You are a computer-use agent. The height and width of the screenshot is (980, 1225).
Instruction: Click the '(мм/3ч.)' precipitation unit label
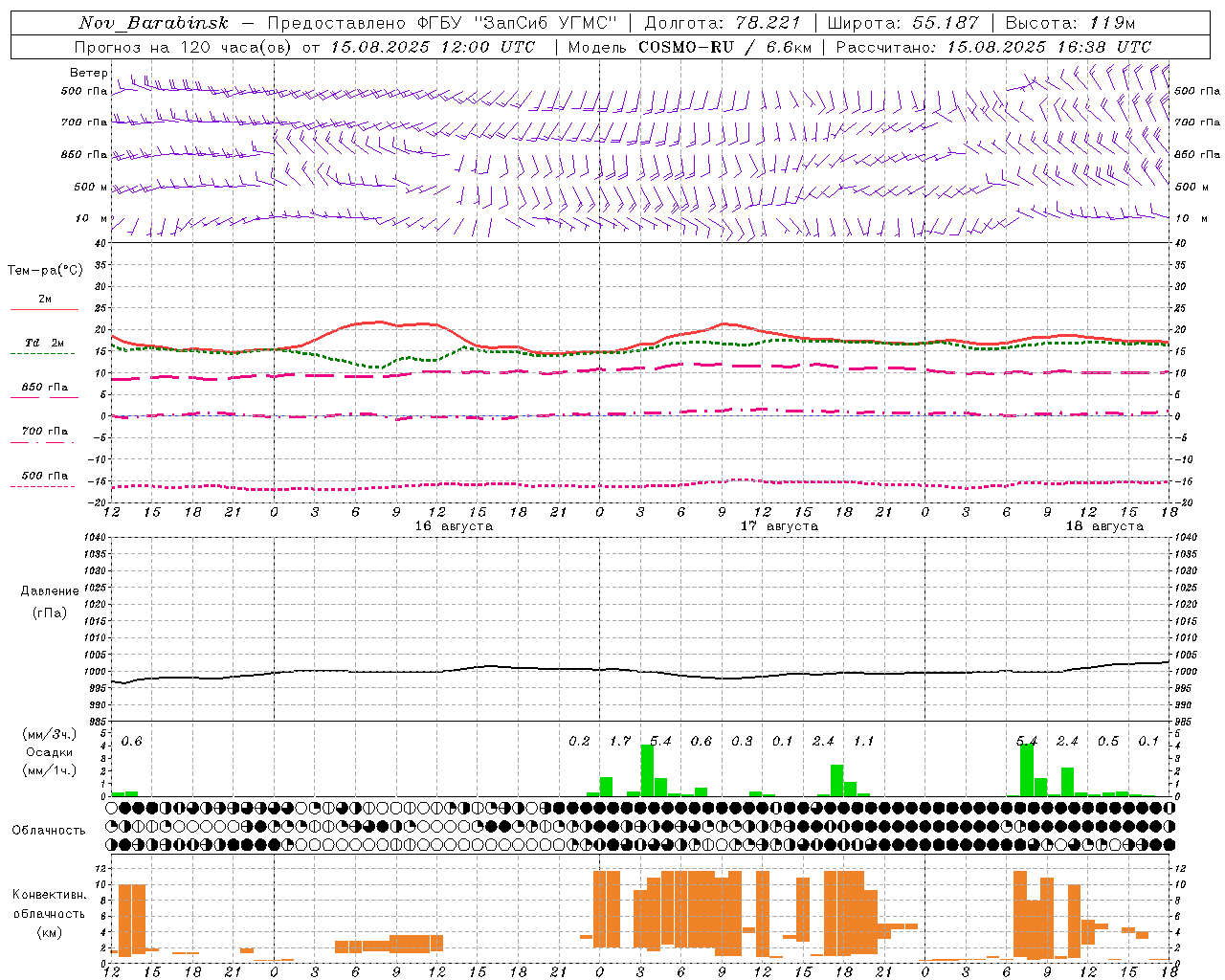(x=49, y=734)
